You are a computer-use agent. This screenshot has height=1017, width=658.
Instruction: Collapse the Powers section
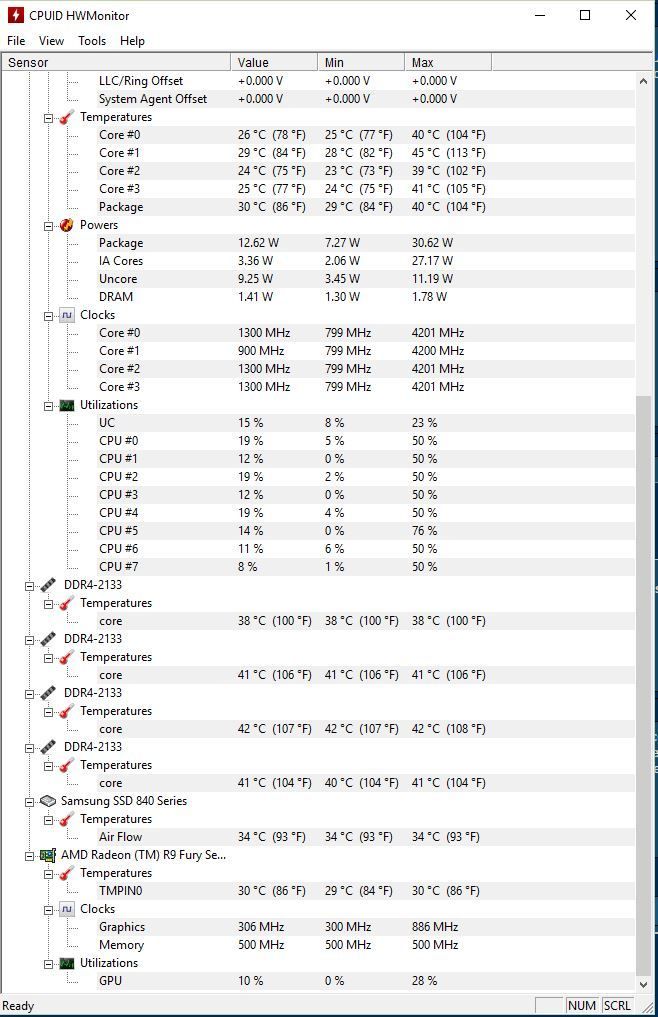(x=48, y=225)
